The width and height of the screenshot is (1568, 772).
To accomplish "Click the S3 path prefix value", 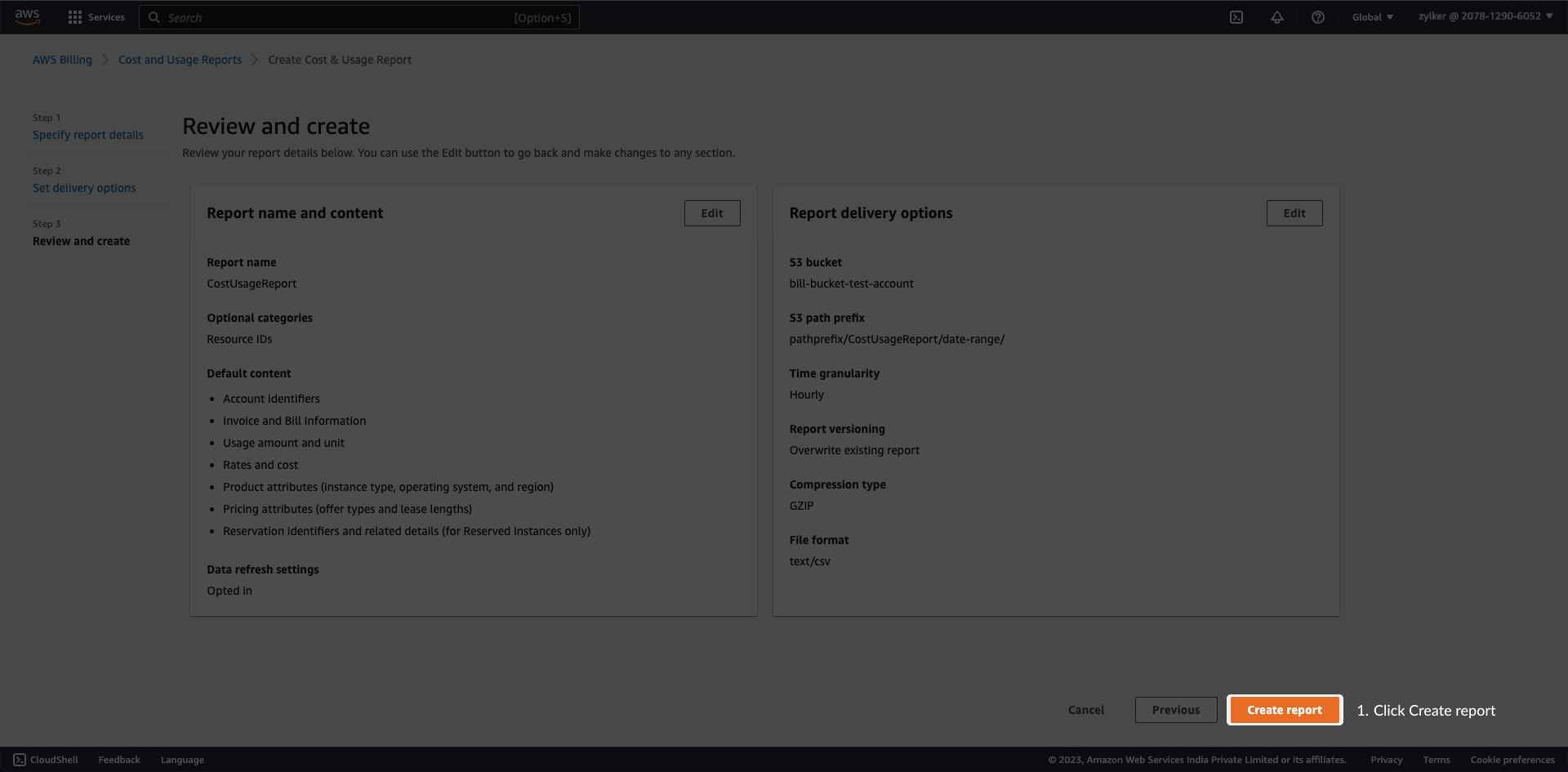I will point(897,339).
